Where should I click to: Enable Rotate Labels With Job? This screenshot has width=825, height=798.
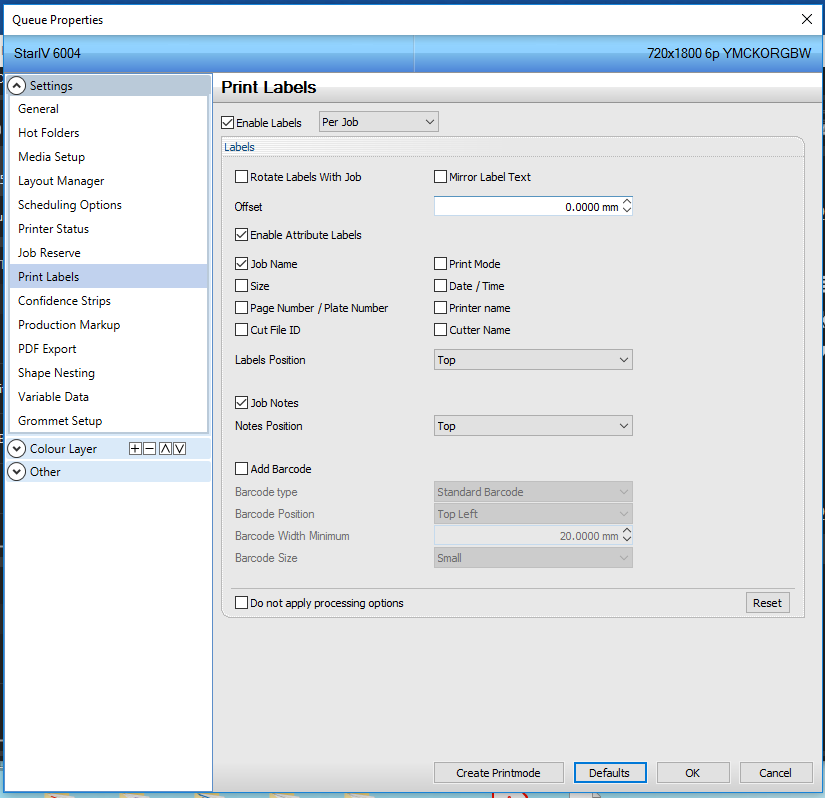[242, 177]
